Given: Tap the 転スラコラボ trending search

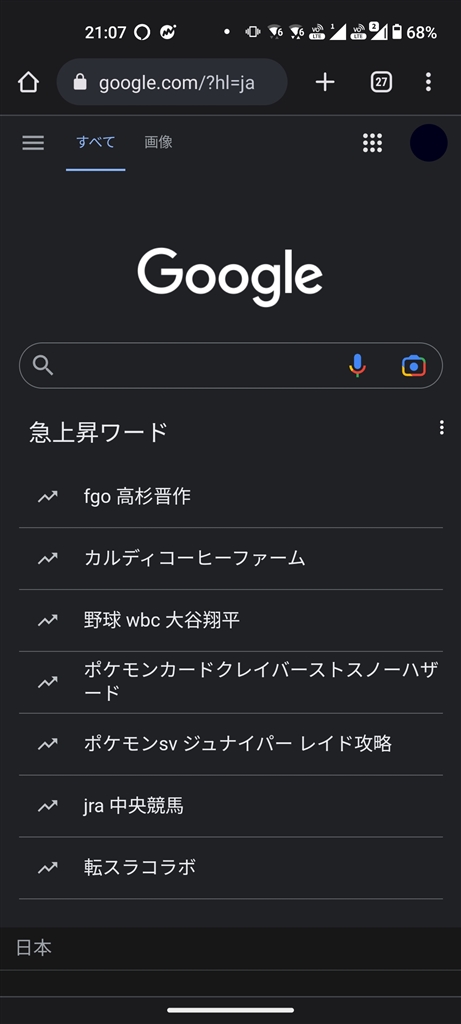Looking at the screenshot, I should 231,868.
